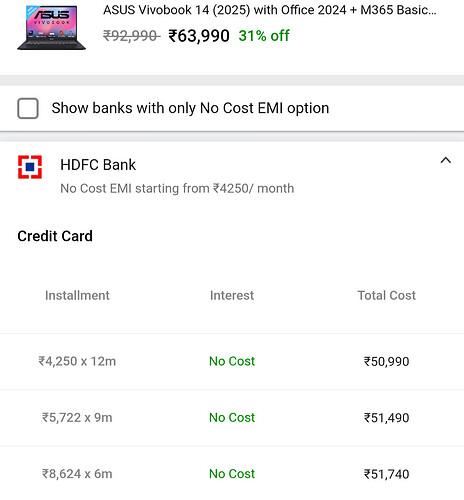Click the 31% off discount label

[x=264, y=36]
